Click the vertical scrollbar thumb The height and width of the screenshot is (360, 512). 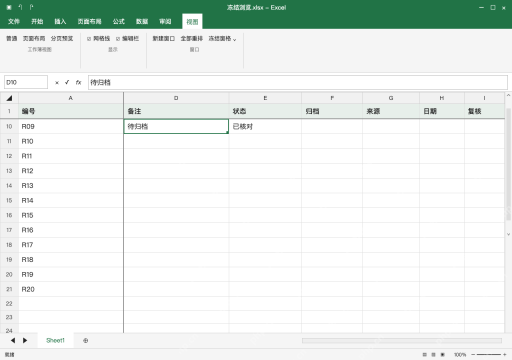(508, 164)
